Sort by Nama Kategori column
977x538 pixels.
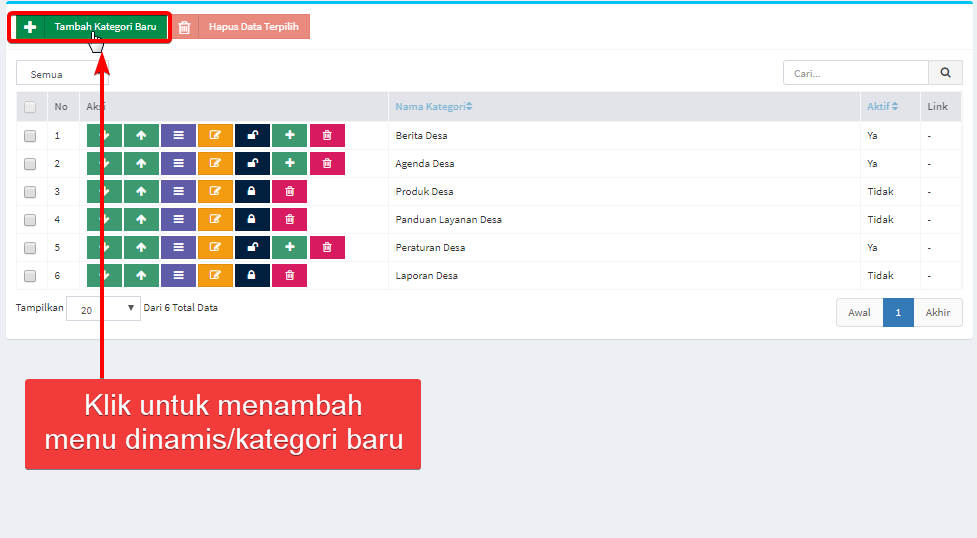[x=434, y=107]
